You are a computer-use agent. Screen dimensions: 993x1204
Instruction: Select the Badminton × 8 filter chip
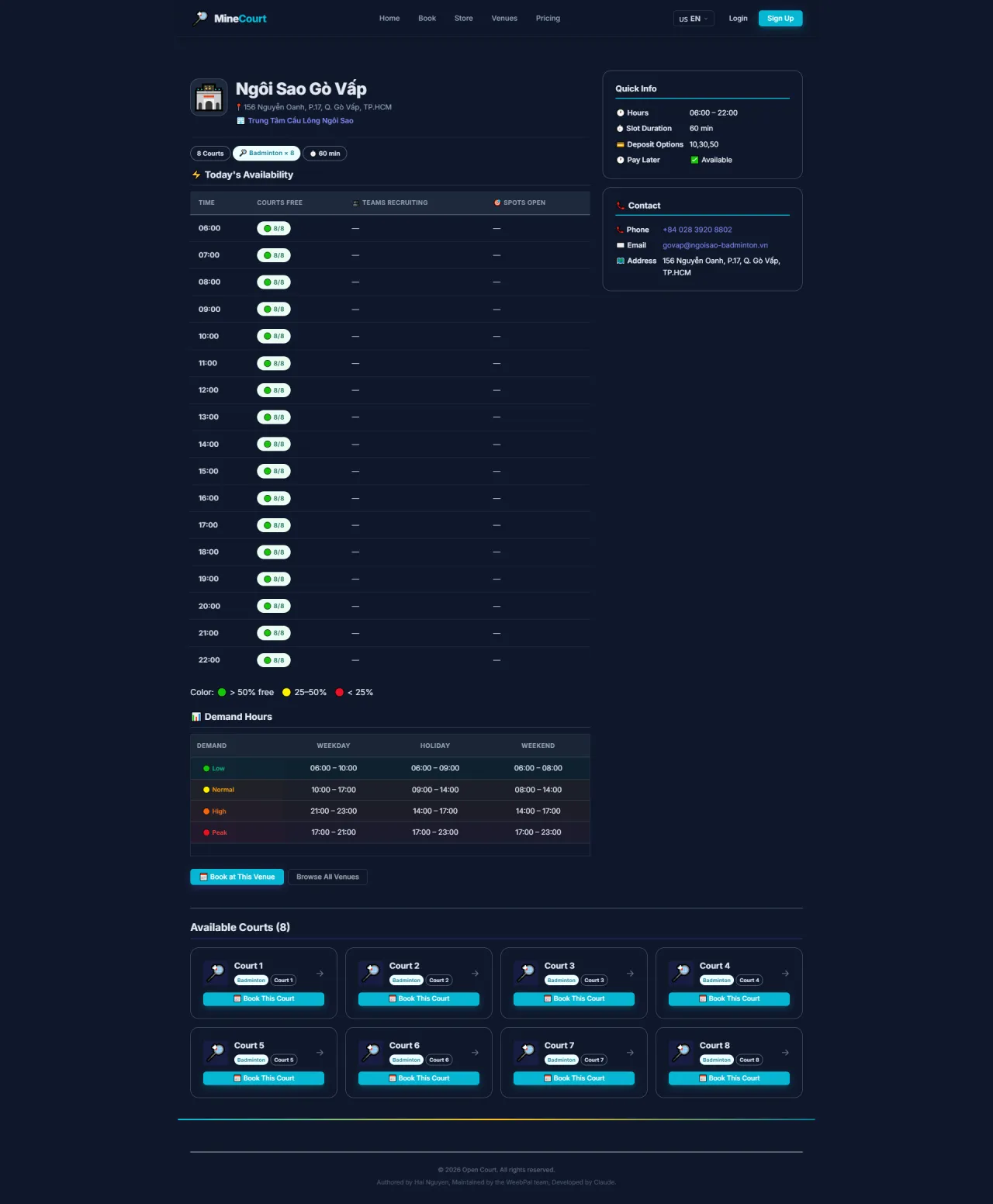pos(266,154)
